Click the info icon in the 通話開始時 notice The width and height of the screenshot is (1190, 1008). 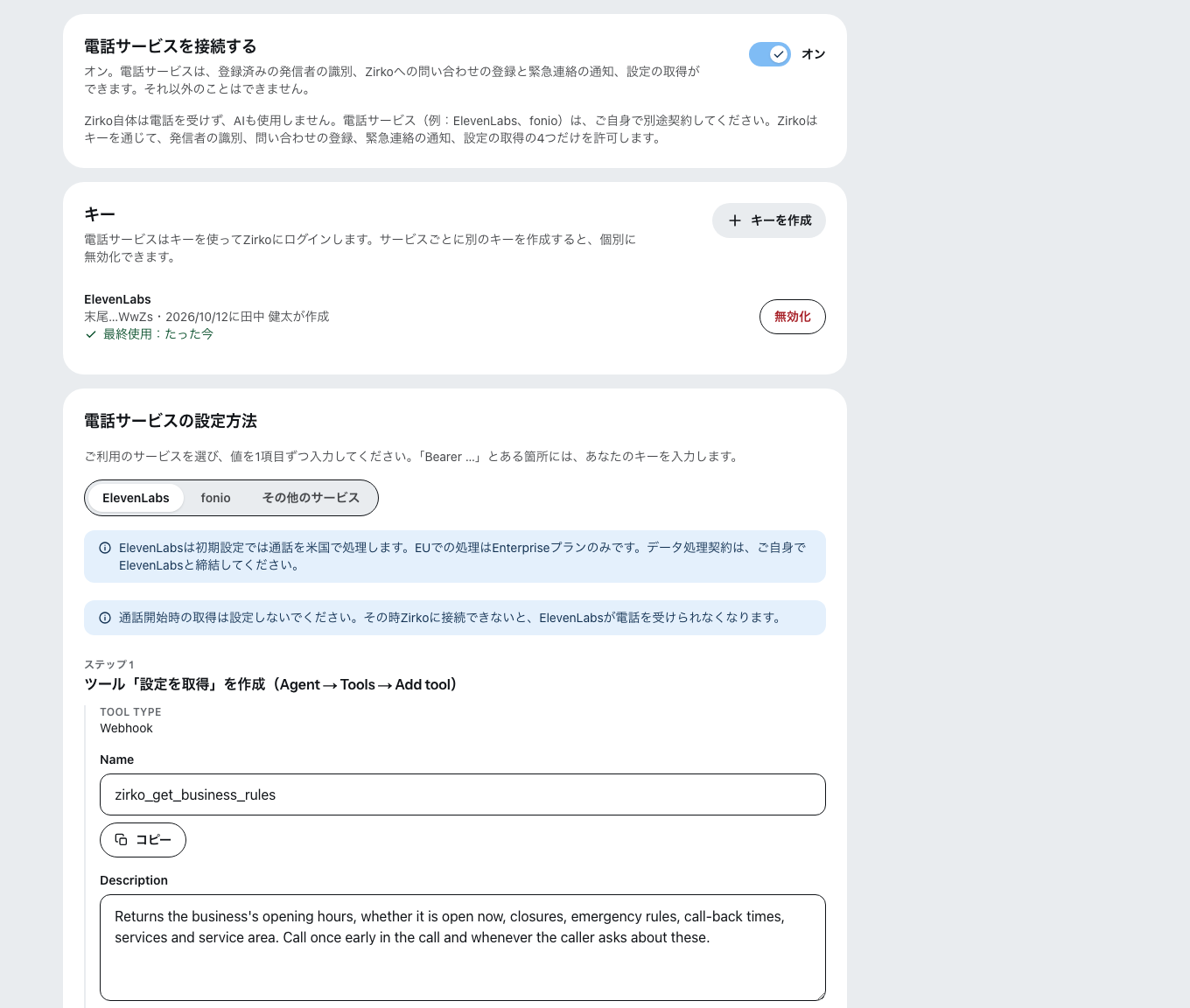(105, 618)
